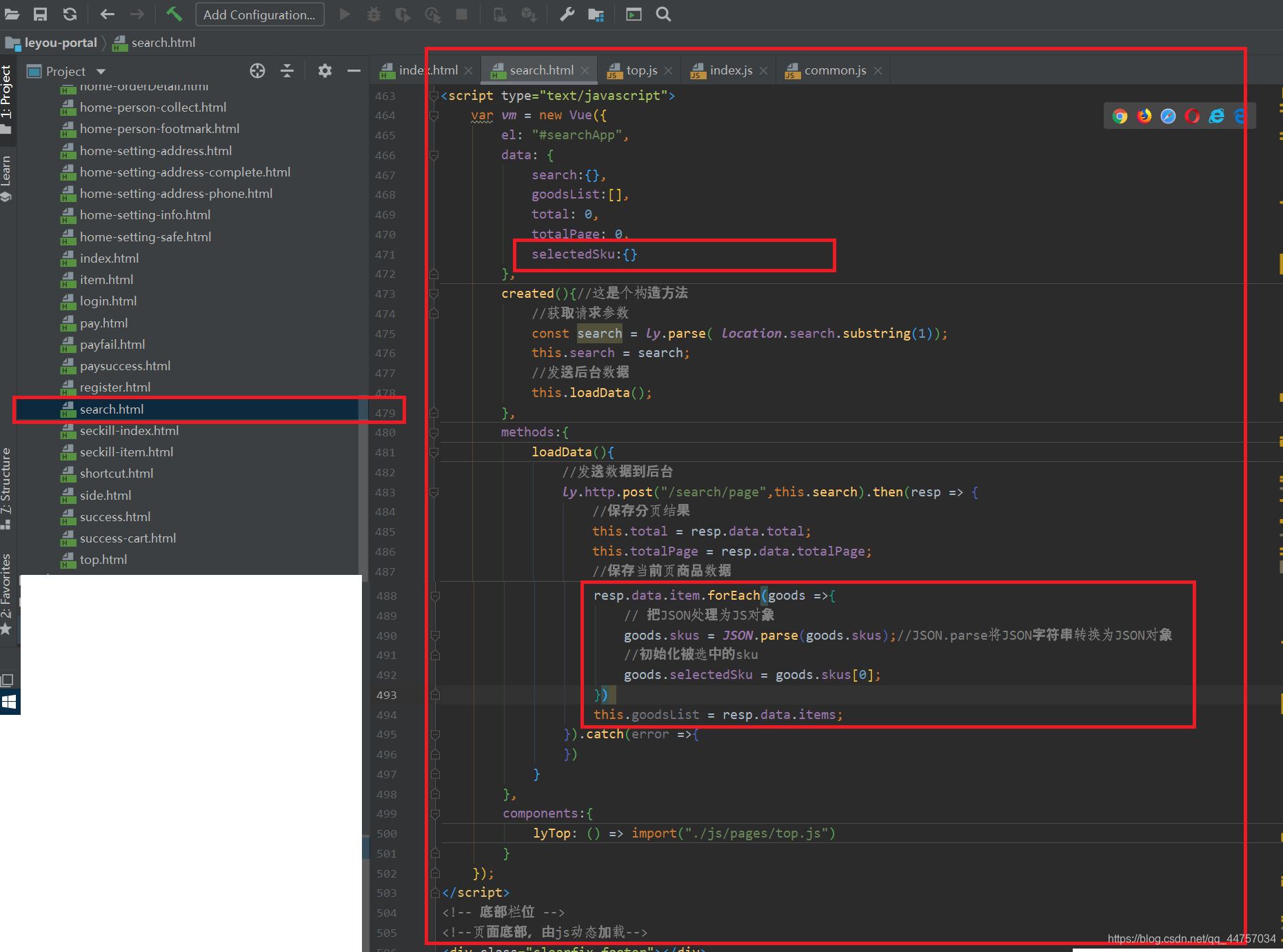Click the Debug bug icon

(374, 14)
